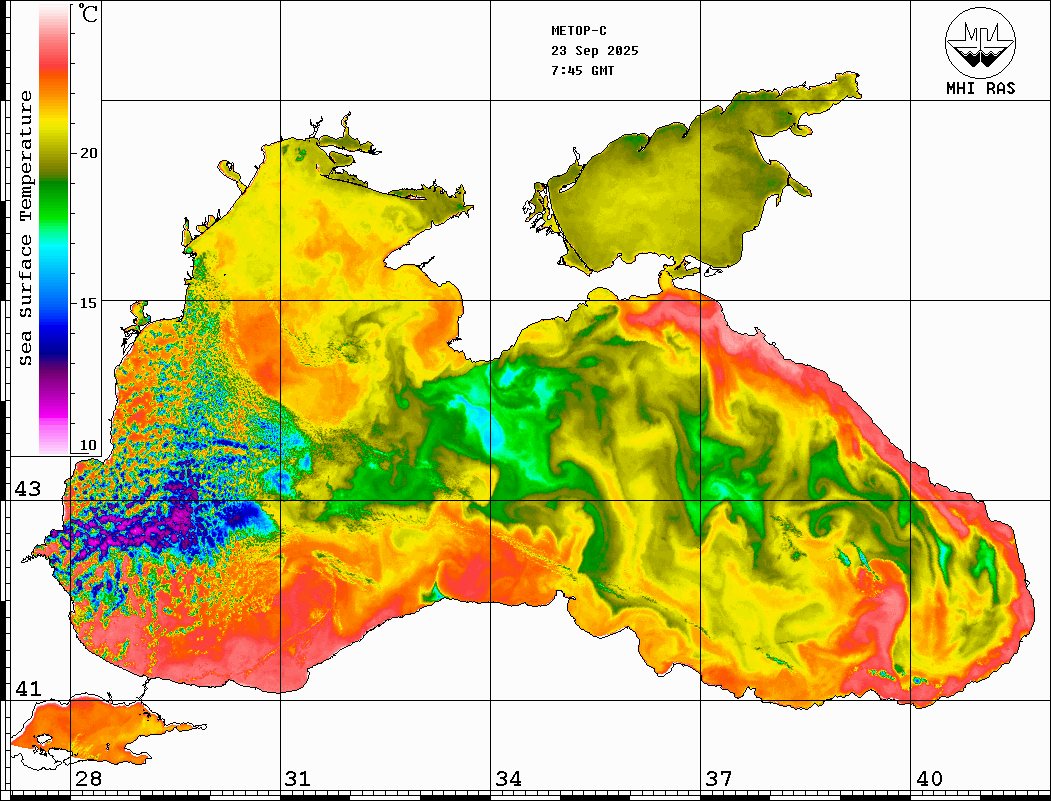Click the METOP-C satellite name label

click(x=578, y=30)
